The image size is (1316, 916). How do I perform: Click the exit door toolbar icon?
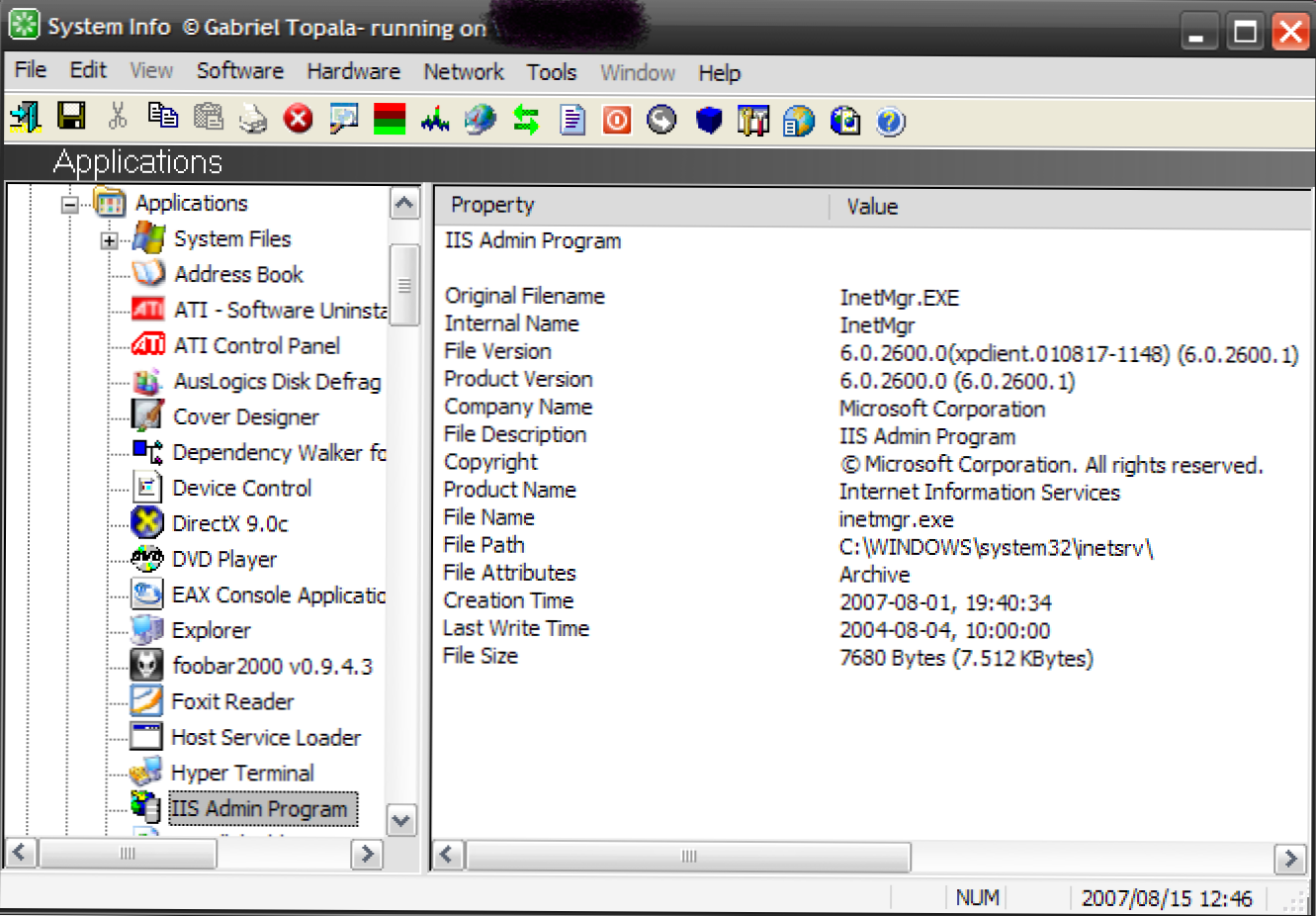(x=25, y=118)
